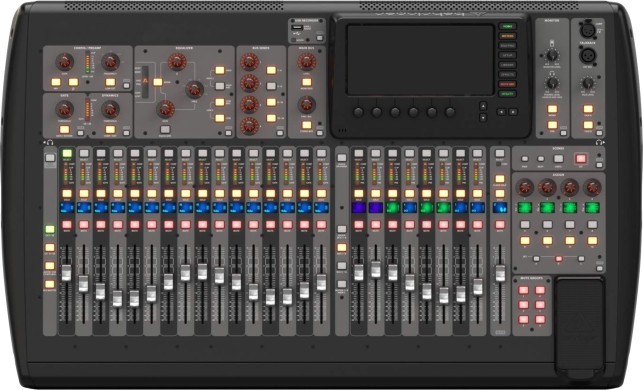Switch to the lit Bus 1-8 group layer button
Viewport: 643px width, 390px height.
click(342, 248)
